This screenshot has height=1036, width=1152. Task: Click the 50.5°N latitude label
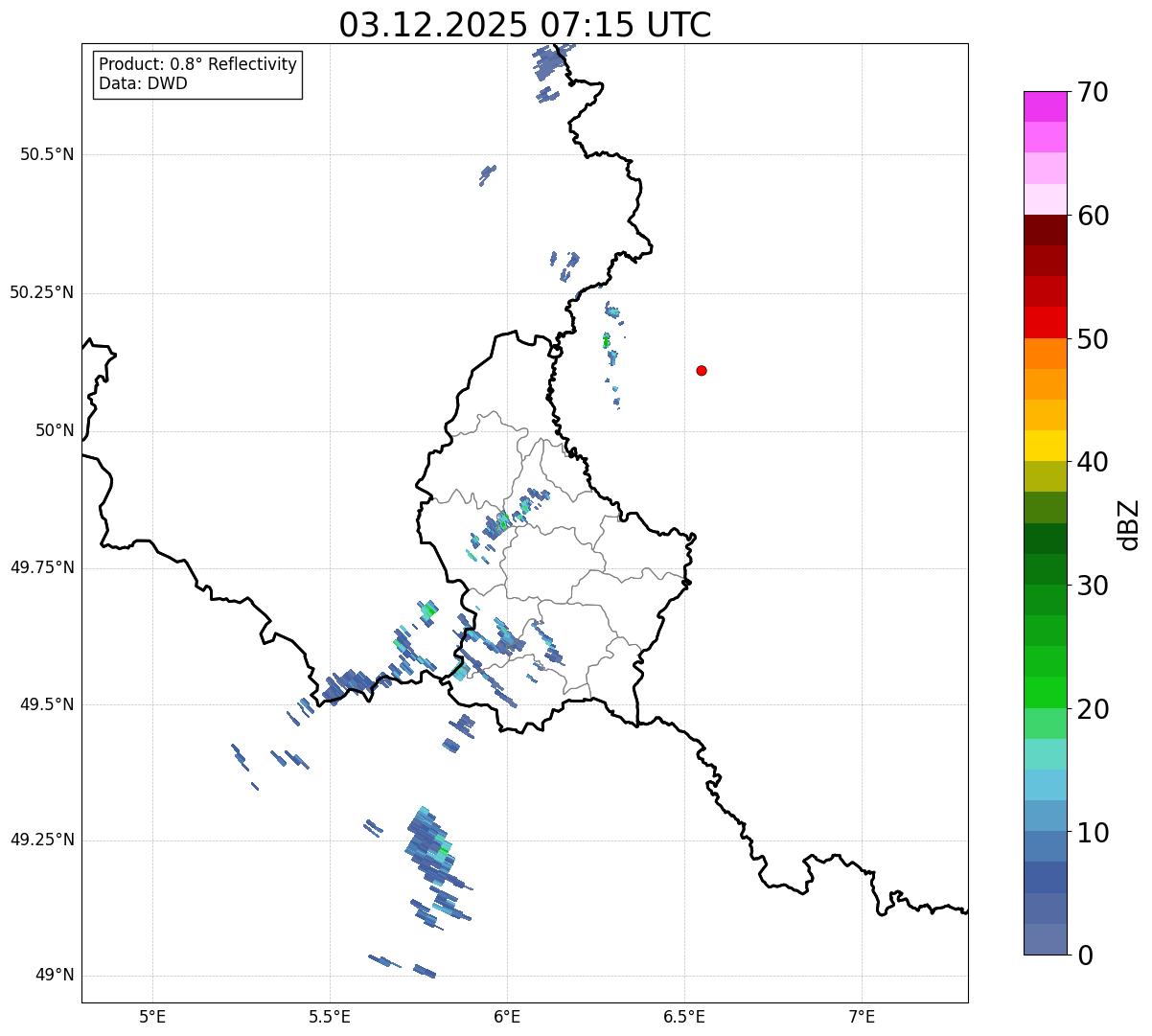(x=47, y=154)
